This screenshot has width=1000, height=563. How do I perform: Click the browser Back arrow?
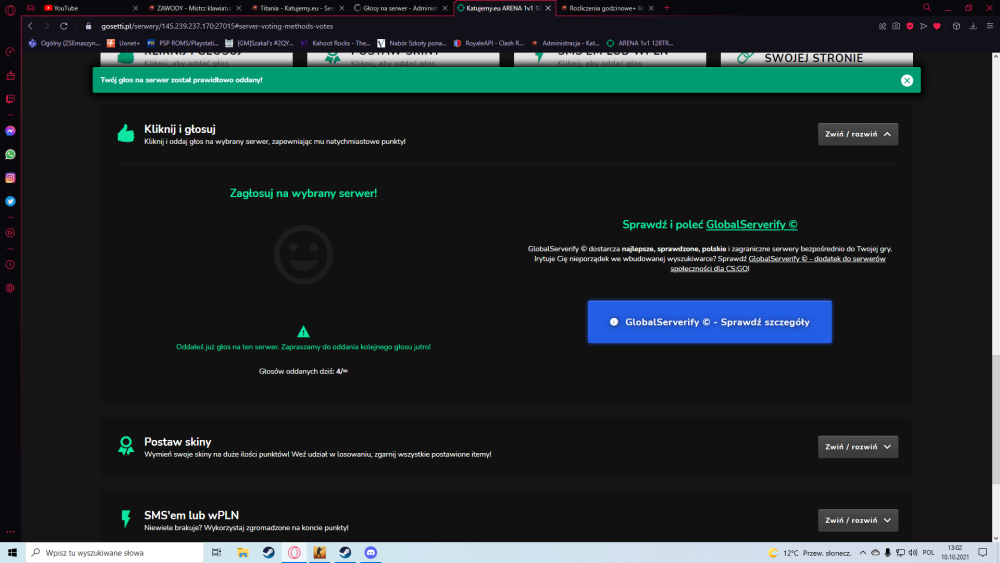(x=30, y=26)
